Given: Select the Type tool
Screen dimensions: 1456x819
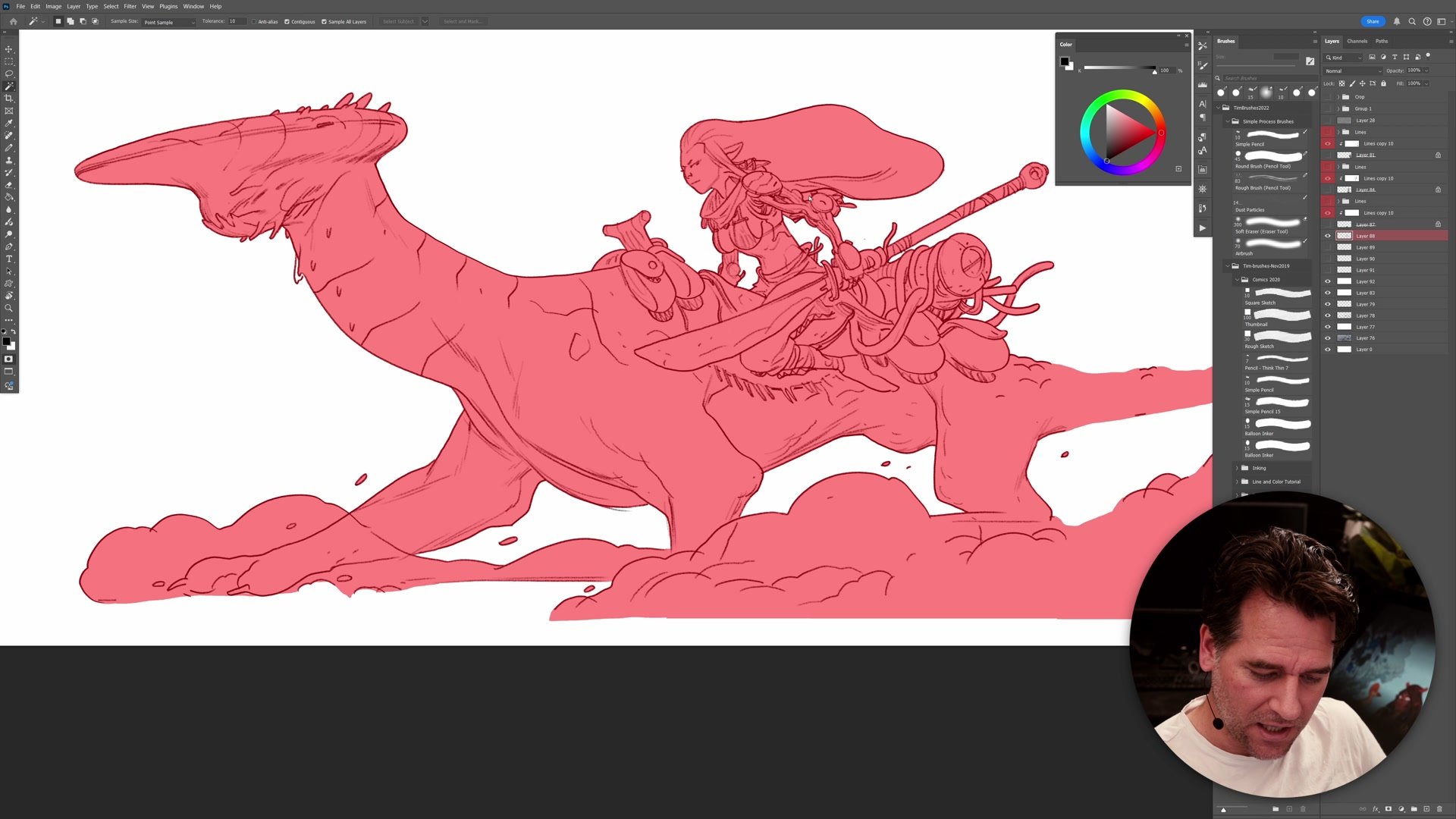Looking at the screenshot, I should click(9, 259).
